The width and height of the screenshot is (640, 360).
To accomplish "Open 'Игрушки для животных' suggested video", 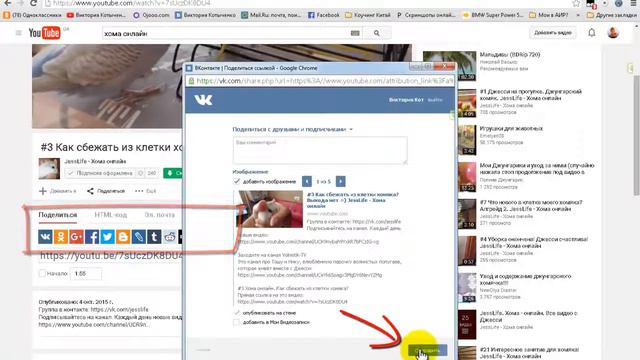I will click(511, 129).
